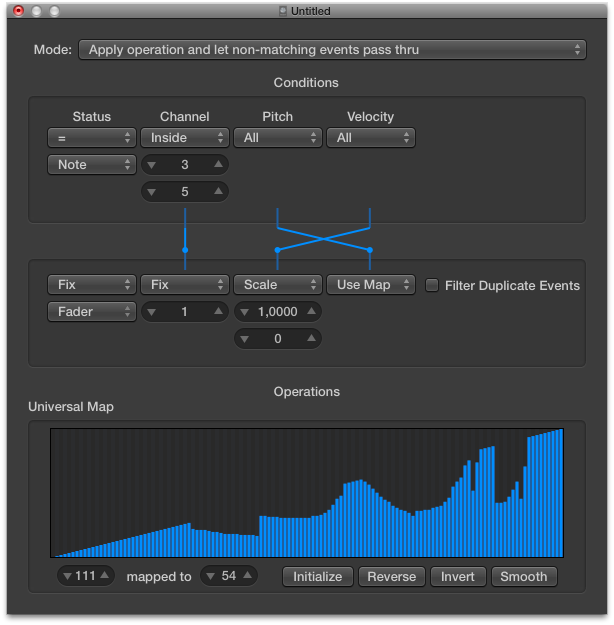
Task: Increase the mapped-to value 54
Action: pos(248,575)
